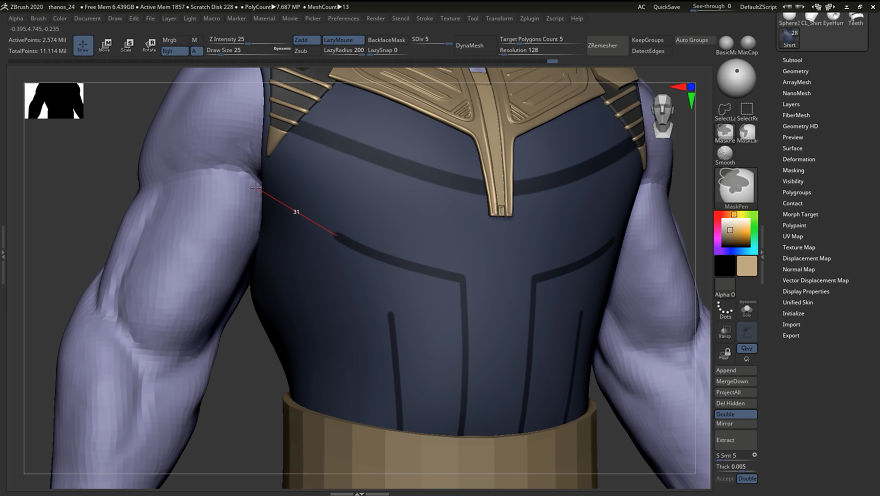Toggle the Zadd mode

[x=306, y=40]
